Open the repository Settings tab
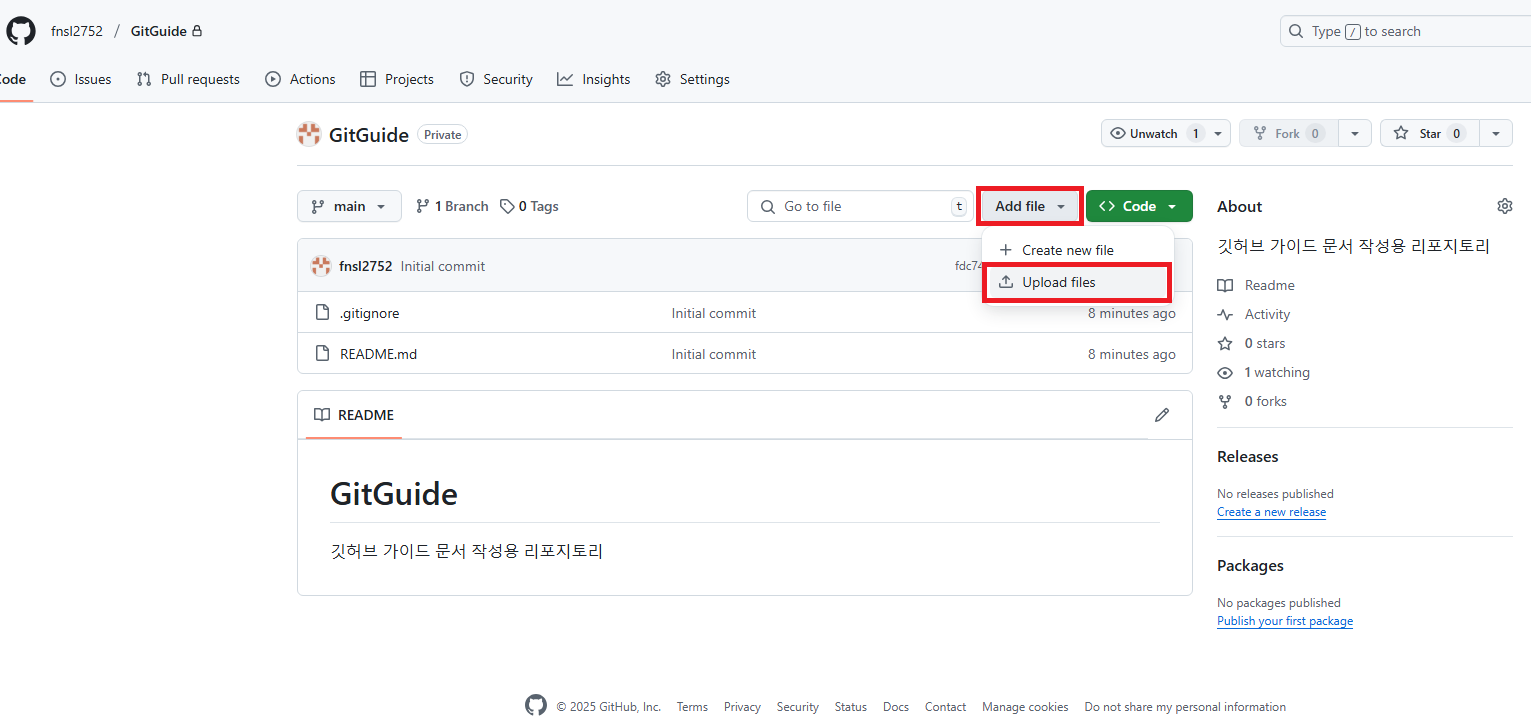Screen dimensions: 1531x728 click(692, 79)
